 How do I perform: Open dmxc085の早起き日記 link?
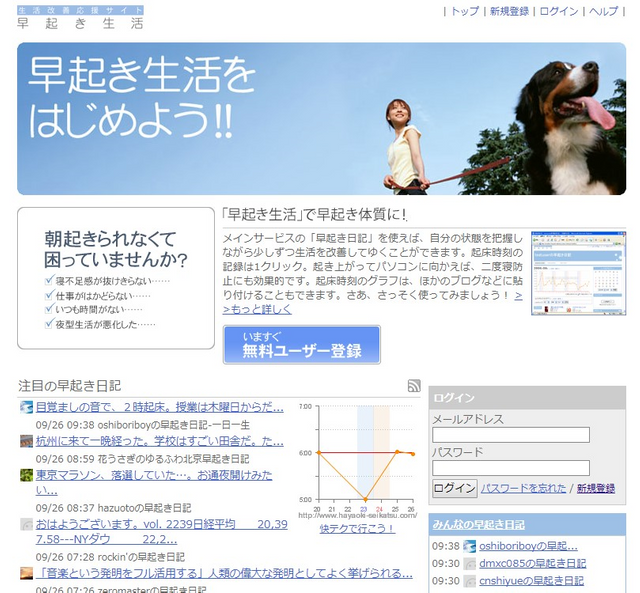click(533, 564)
